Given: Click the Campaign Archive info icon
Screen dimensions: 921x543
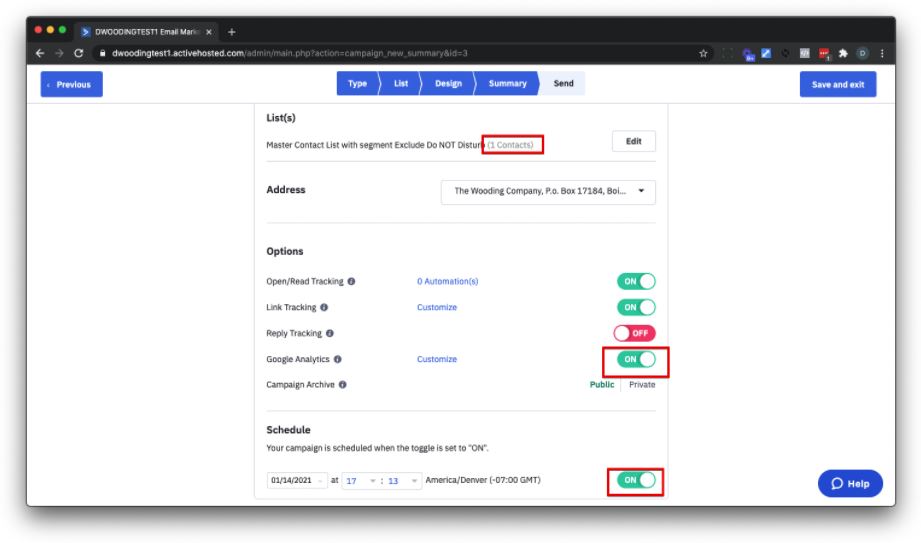Looking at the screenshot, I should click(343, 385).
